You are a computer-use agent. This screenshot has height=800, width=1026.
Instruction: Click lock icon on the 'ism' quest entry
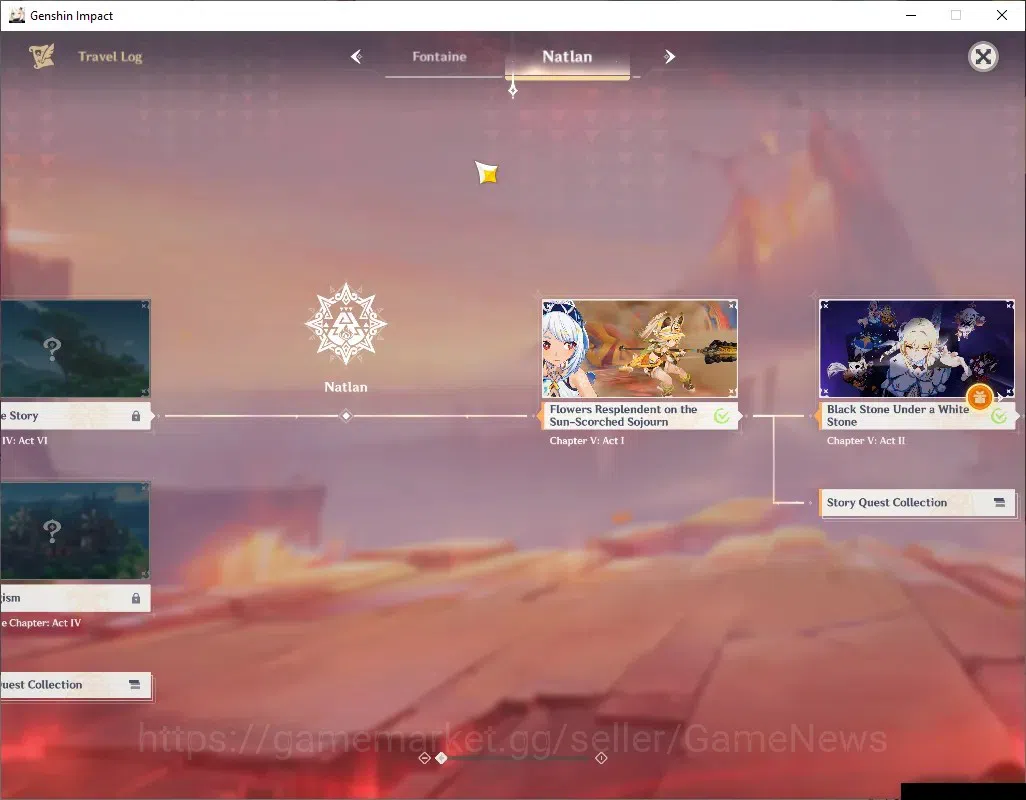136,598
